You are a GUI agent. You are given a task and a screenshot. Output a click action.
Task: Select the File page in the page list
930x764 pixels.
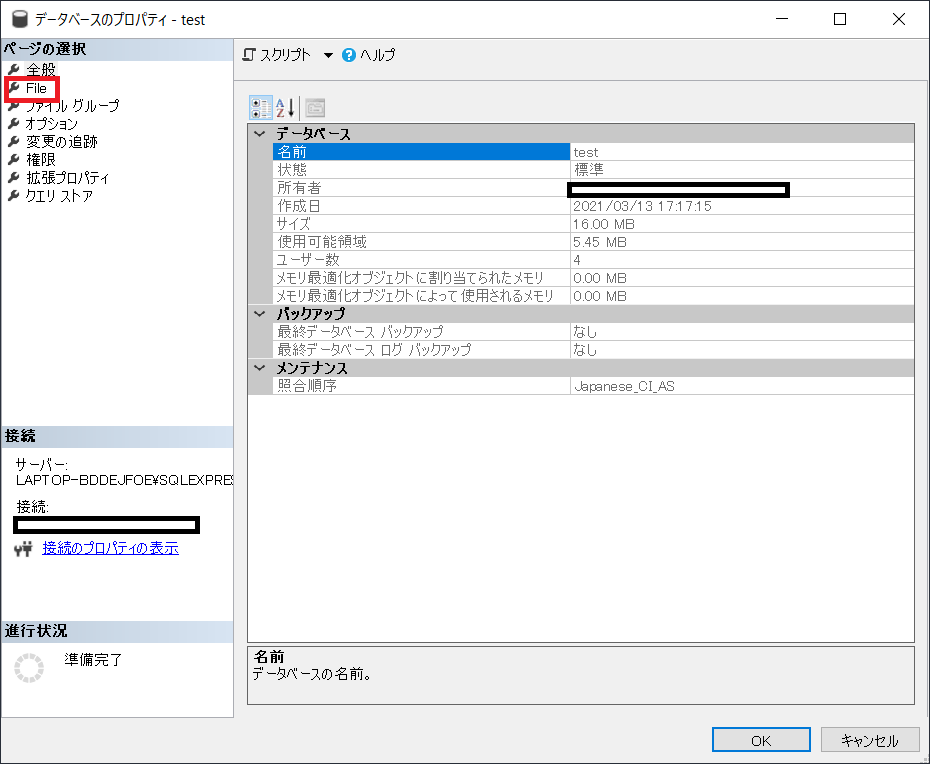point(36,88)
